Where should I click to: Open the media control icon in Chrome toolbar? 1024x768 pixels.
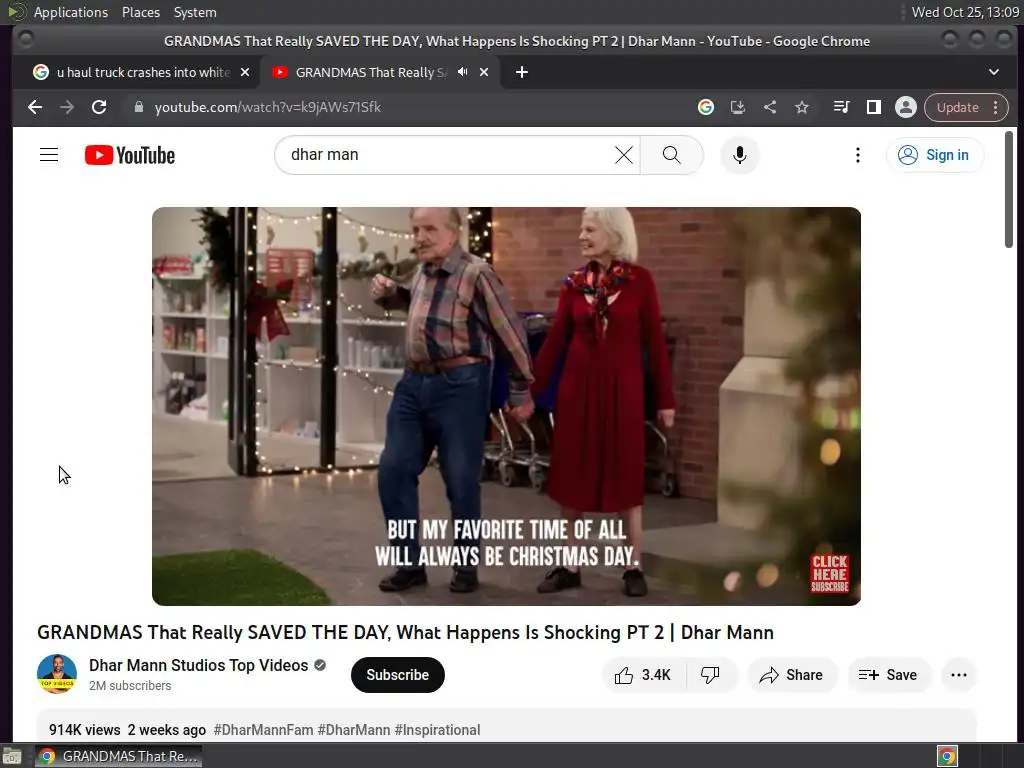click(841, 107)
